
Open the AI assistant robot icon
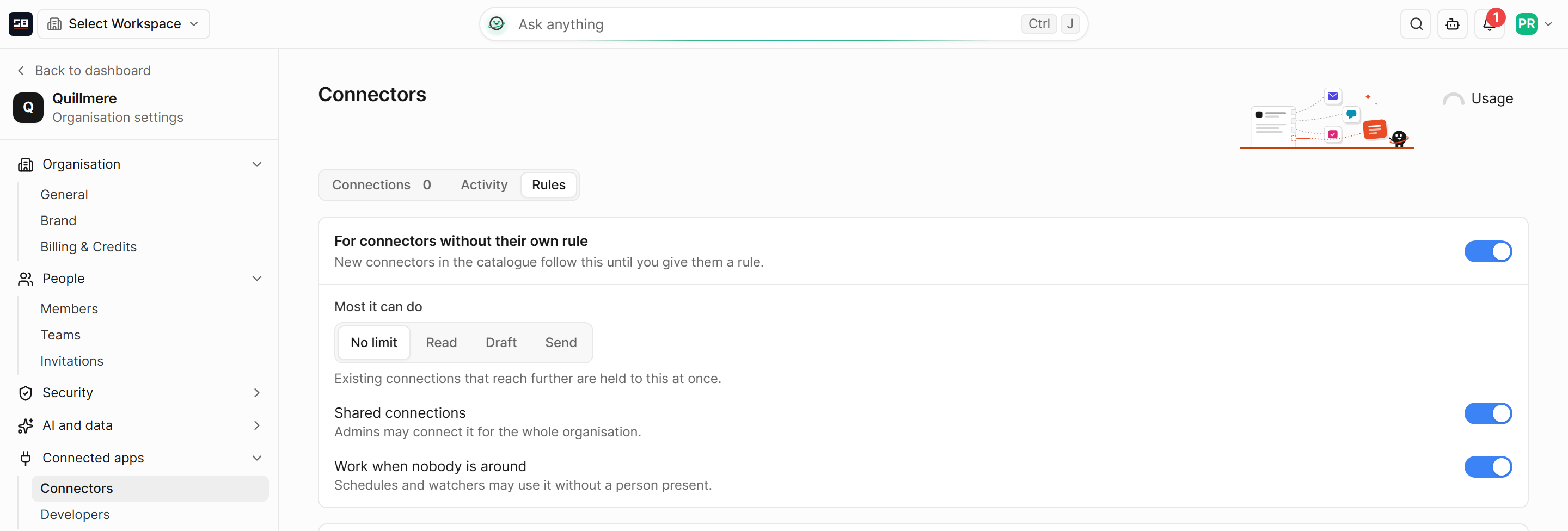coord(1453,24)
